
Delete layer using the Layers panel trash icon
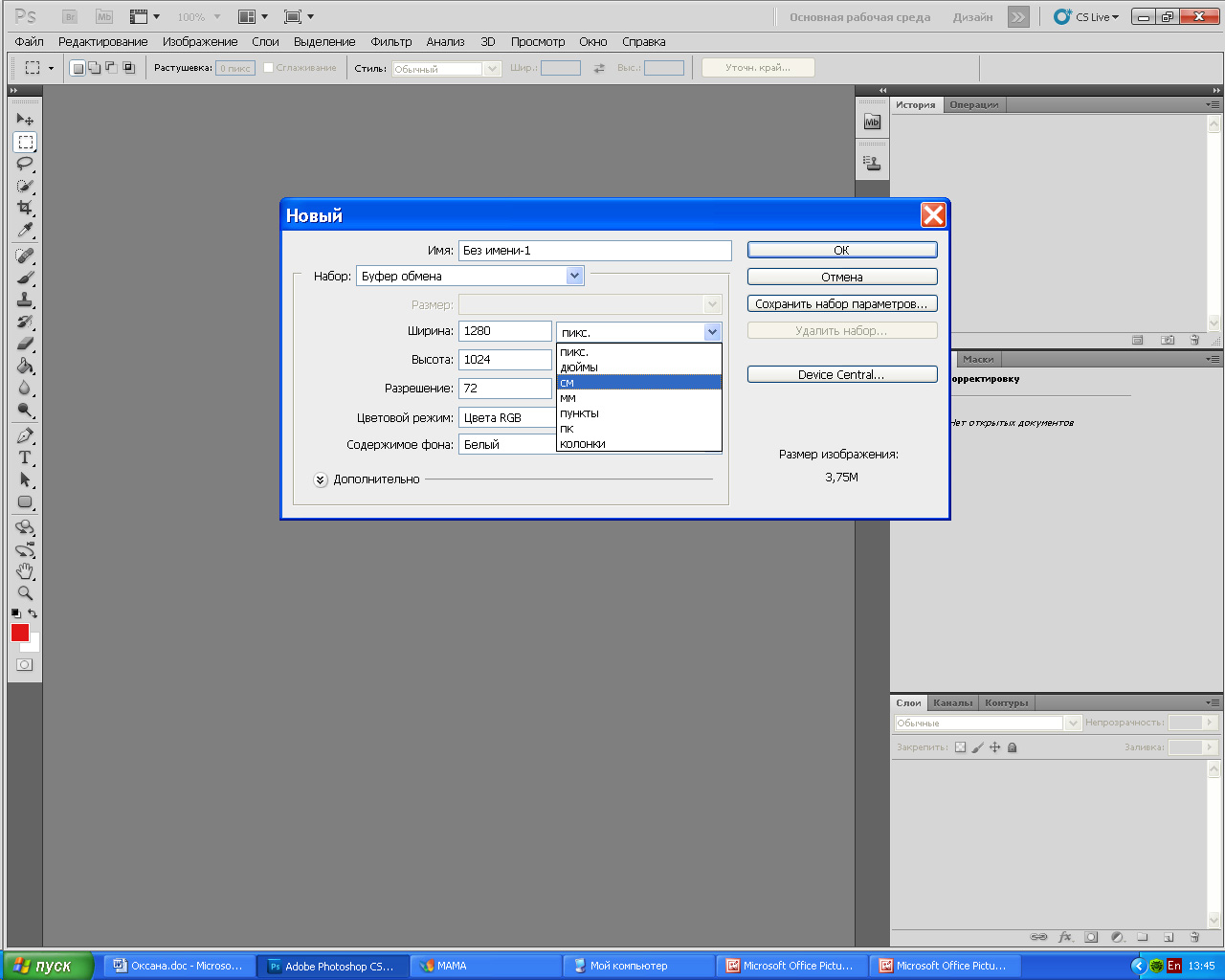(1194, 937)
